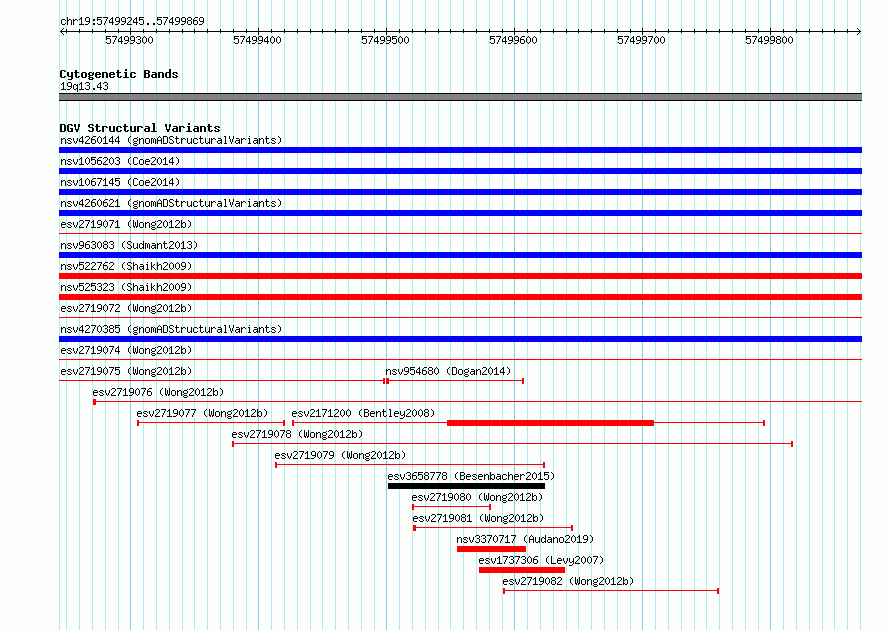This screenshot has width=890, height=630.
Task: Select esv2719079 (Wong2012b) label
Action: (x=340, y=455)
